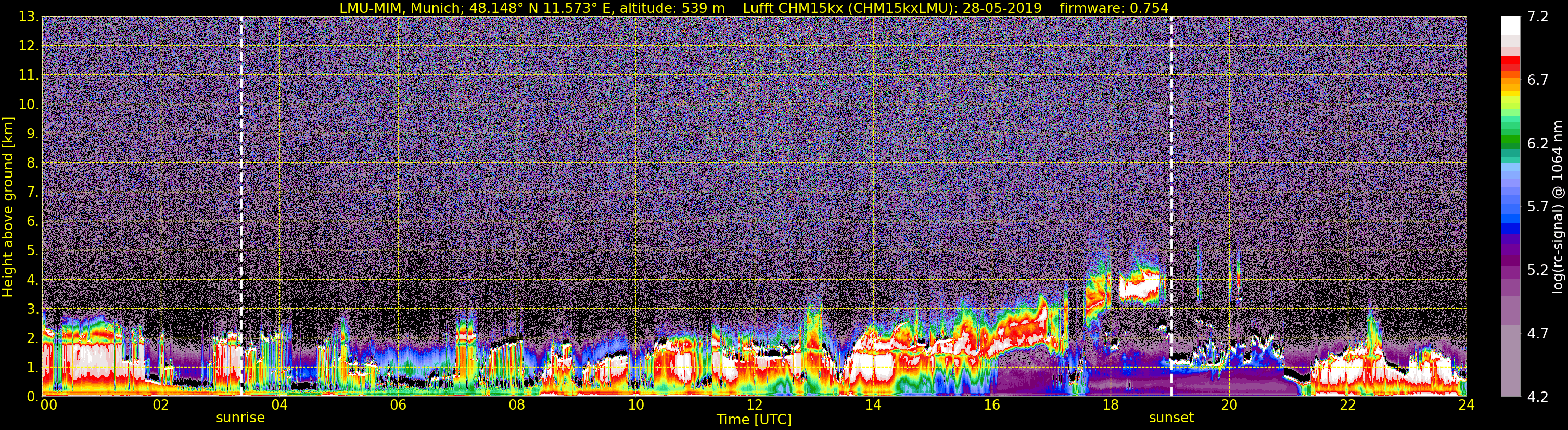Click the time axis tick label 00
The image size is (1568, 430).
point(49,405)
